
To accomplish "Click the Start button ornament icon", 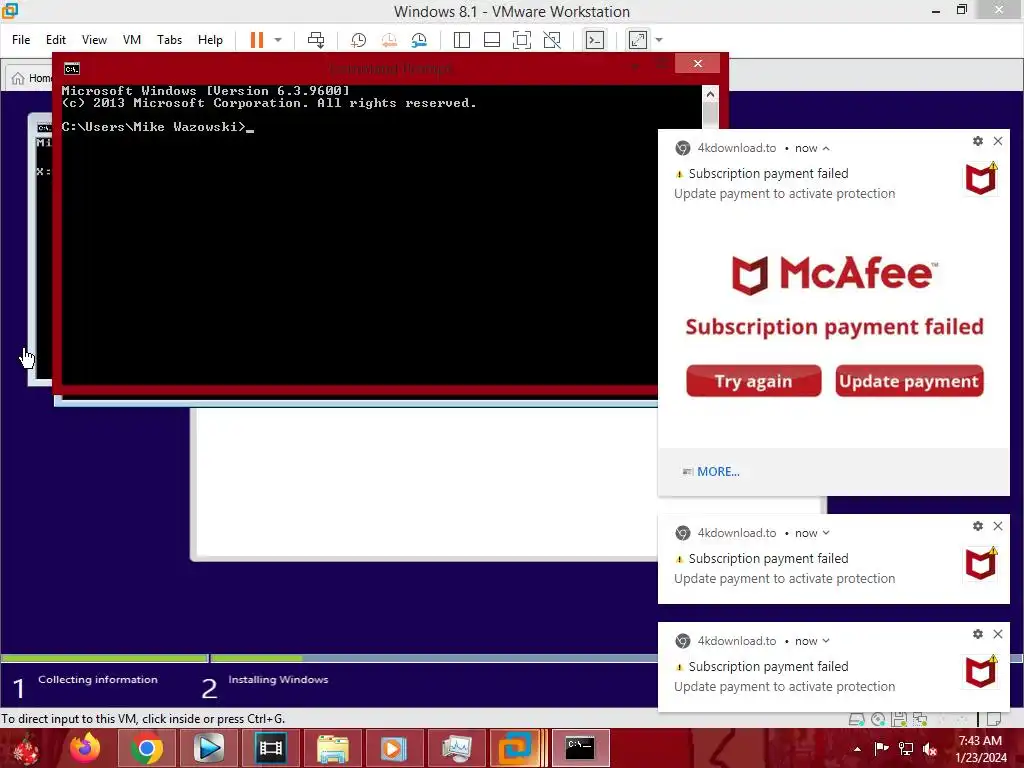I will click(x=27, y=749).
